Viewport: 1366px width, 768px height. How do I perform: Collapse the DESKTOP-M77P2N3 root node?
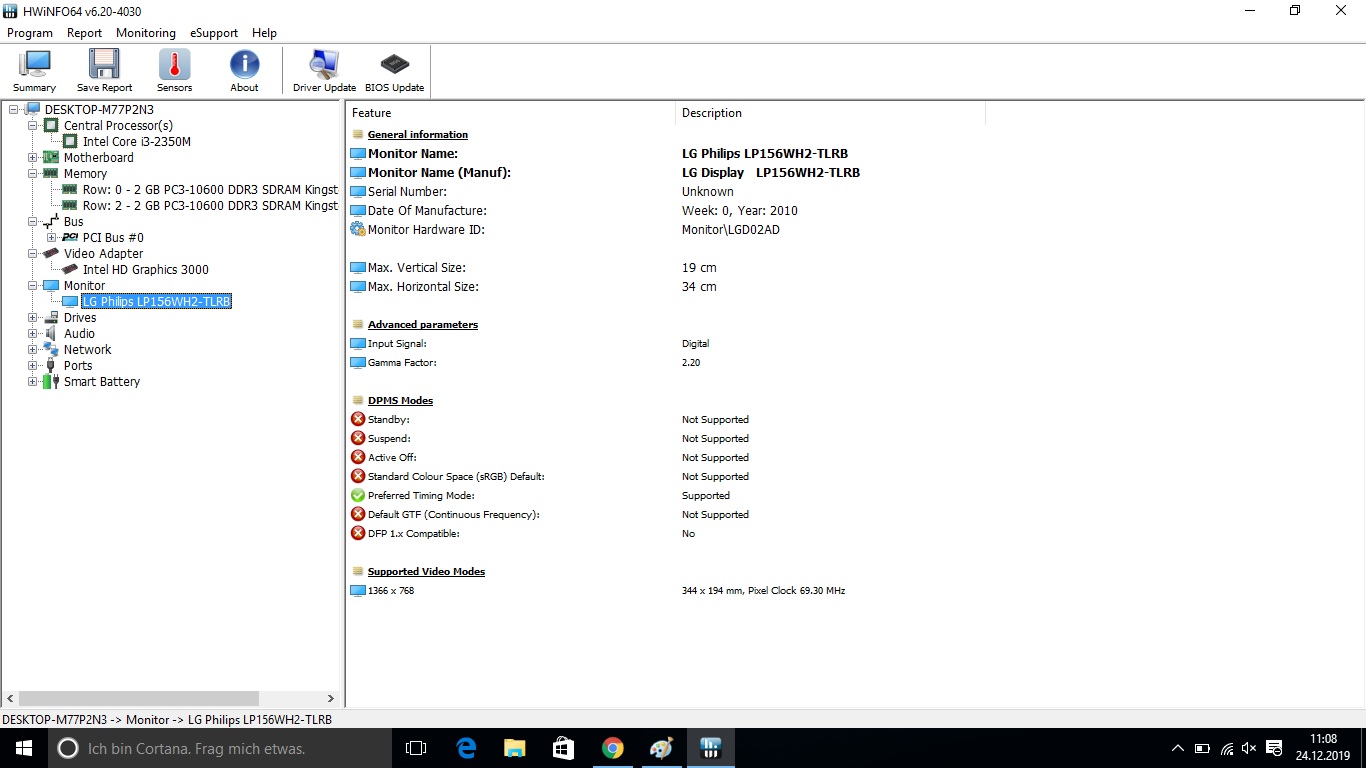tap(13, 110)
